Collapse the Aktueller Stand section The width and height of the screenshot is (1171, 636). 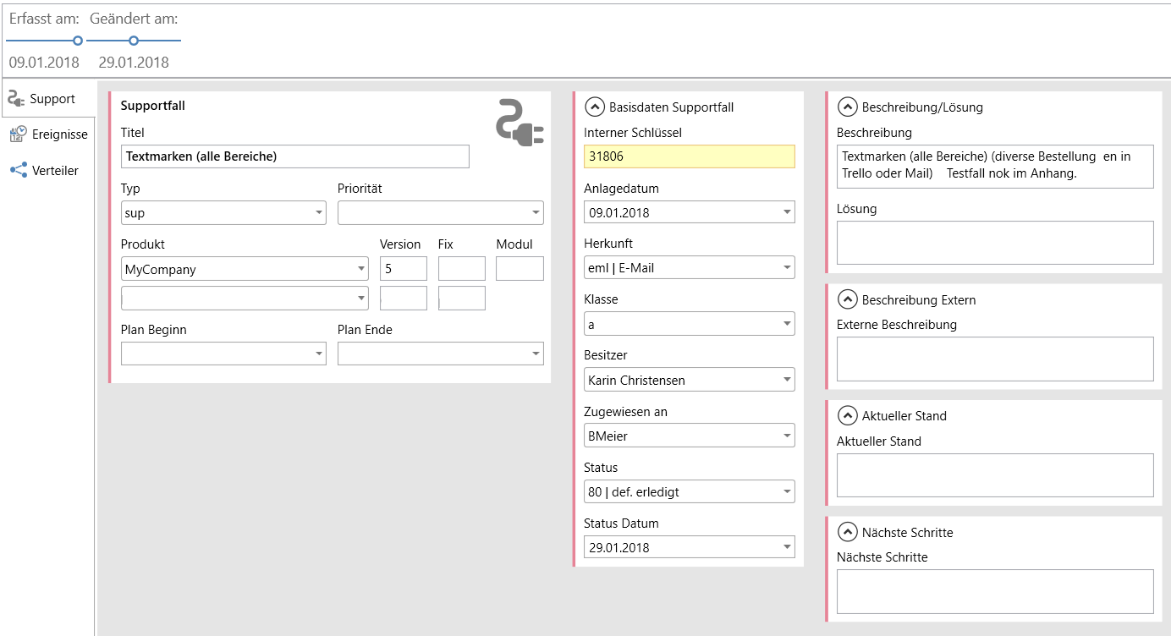847,415
